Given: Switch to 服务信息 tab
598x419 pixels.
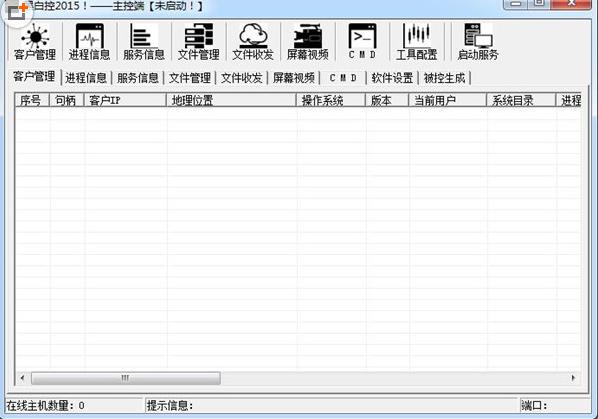Looking at the screenshot, I should click(x=138, y=78).
